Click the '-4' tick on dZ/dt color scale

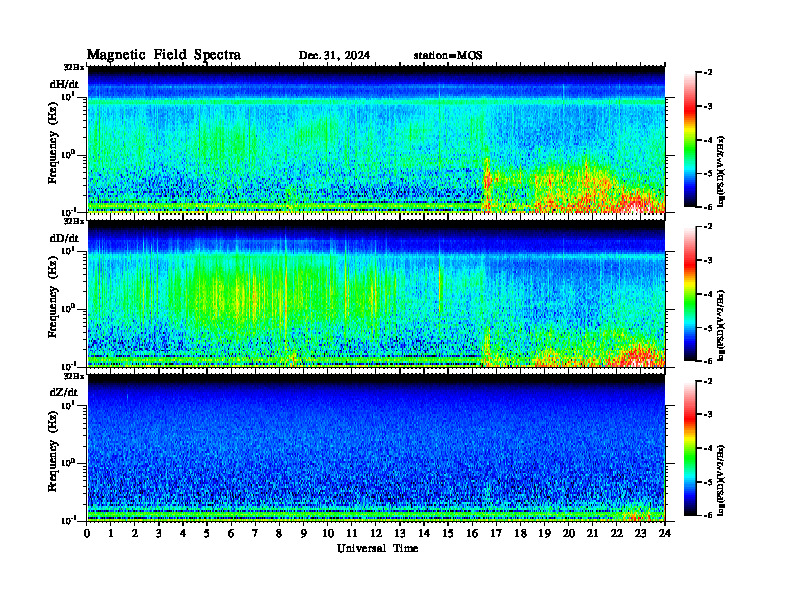709,448
